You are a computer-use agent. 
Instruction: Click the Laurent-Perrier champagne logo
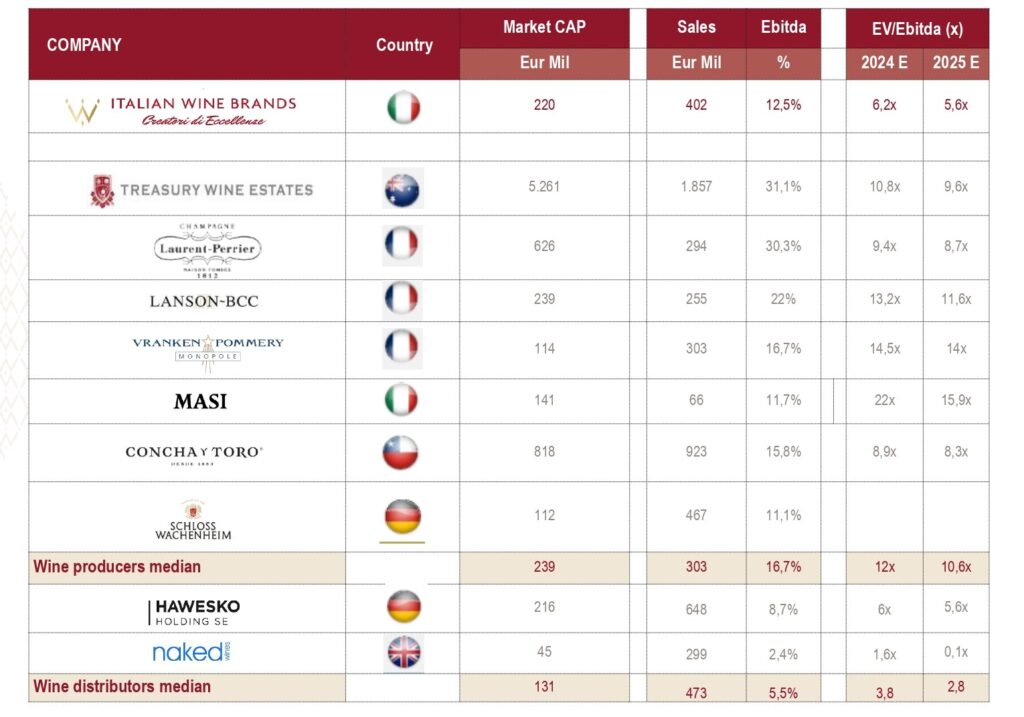coord(208,250)
